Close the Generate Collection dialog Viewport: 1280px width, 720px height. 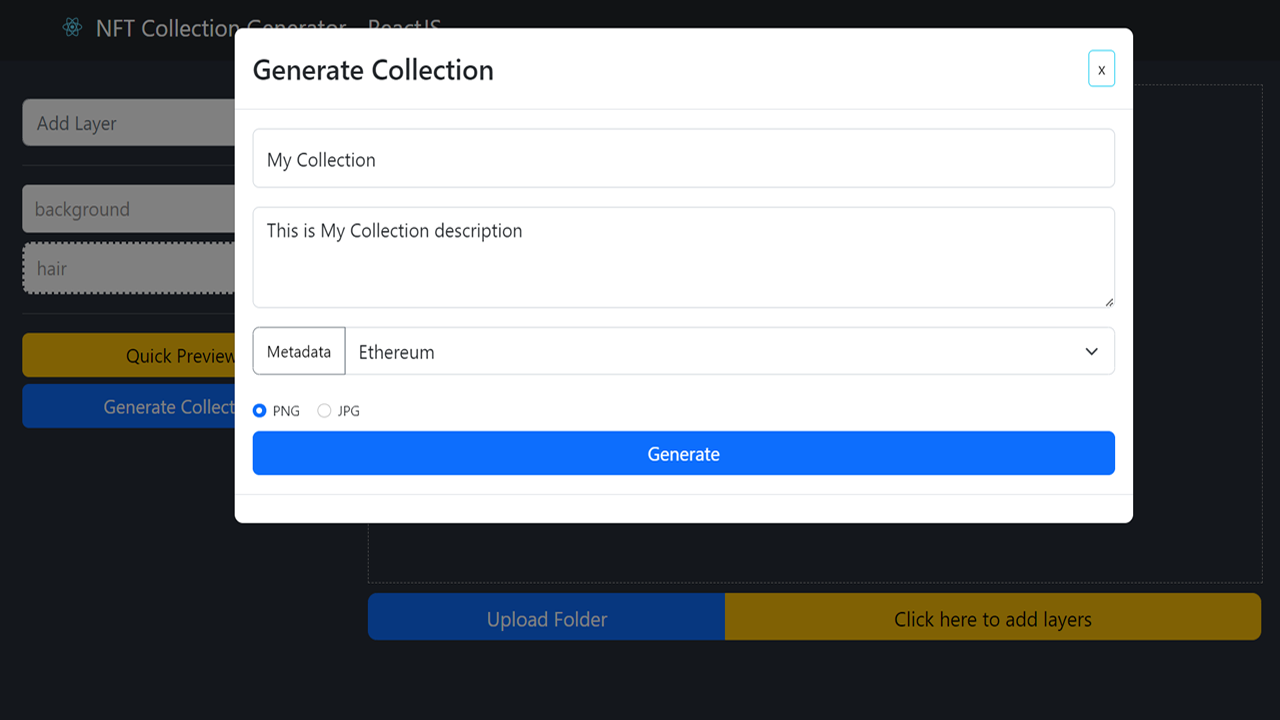1101,69
